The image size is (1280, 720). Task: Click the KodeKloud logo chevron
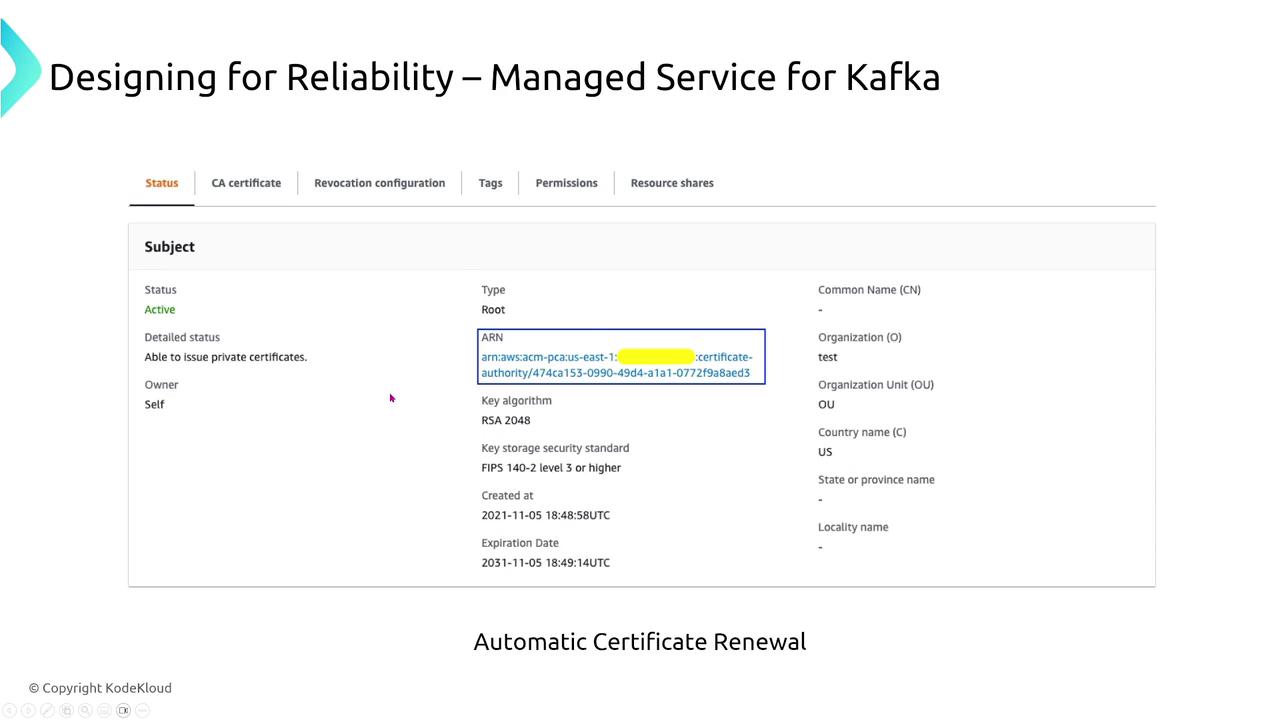18,68
